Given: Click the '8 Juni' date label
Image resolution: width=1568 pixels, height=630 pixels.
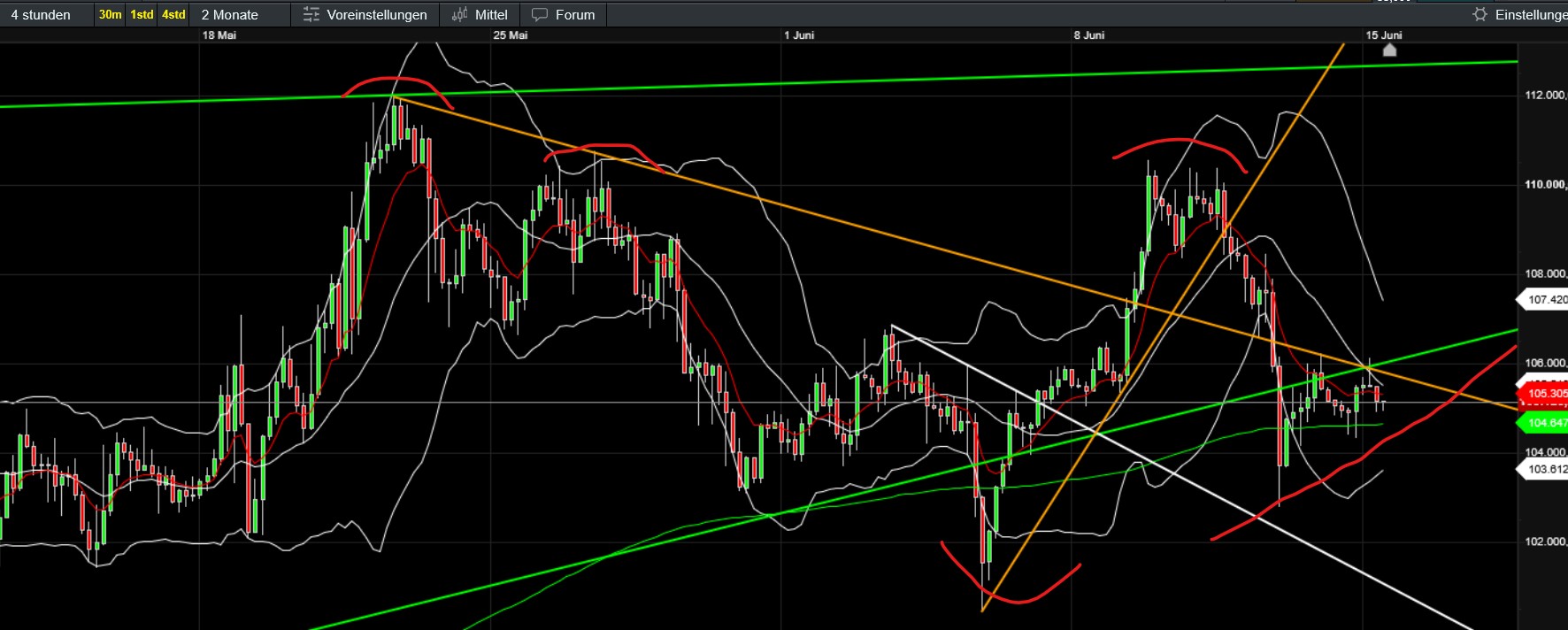Looking at the screenshot, I should pyautogui.click(x=1089, y=35).
